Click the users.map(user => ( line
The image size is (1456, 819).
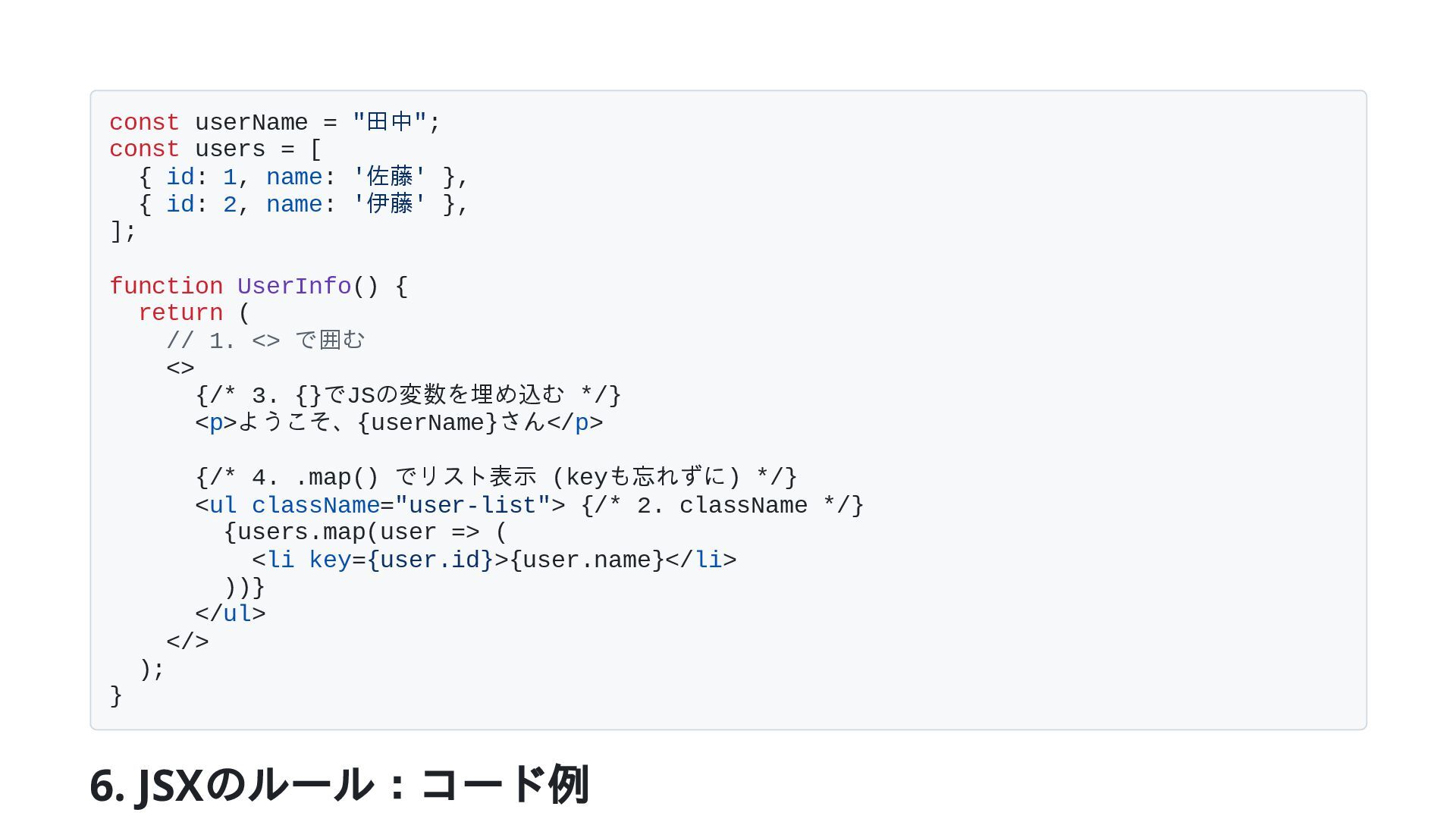365,532
